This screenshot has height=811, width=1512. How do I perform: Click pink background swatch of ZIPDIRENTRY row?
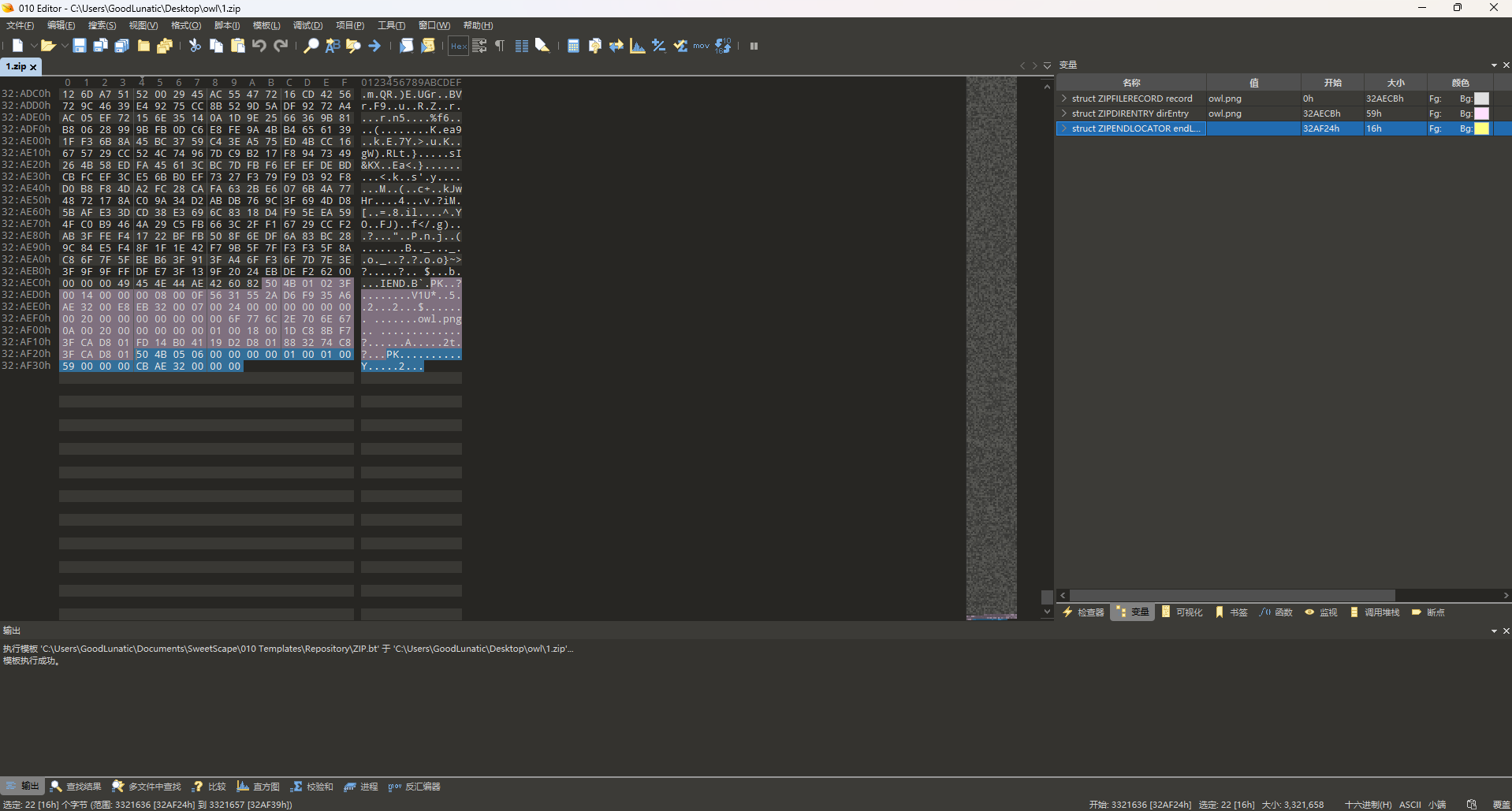tap(1482, 113)
